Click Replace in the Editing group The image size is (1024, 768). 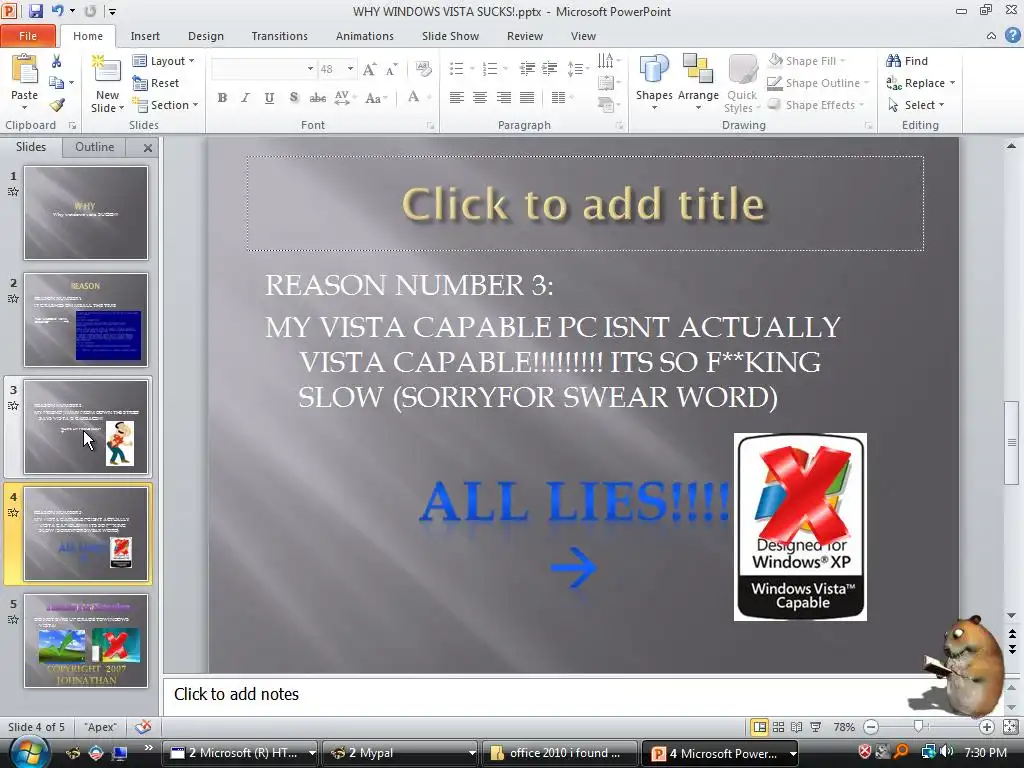(920, 83)
